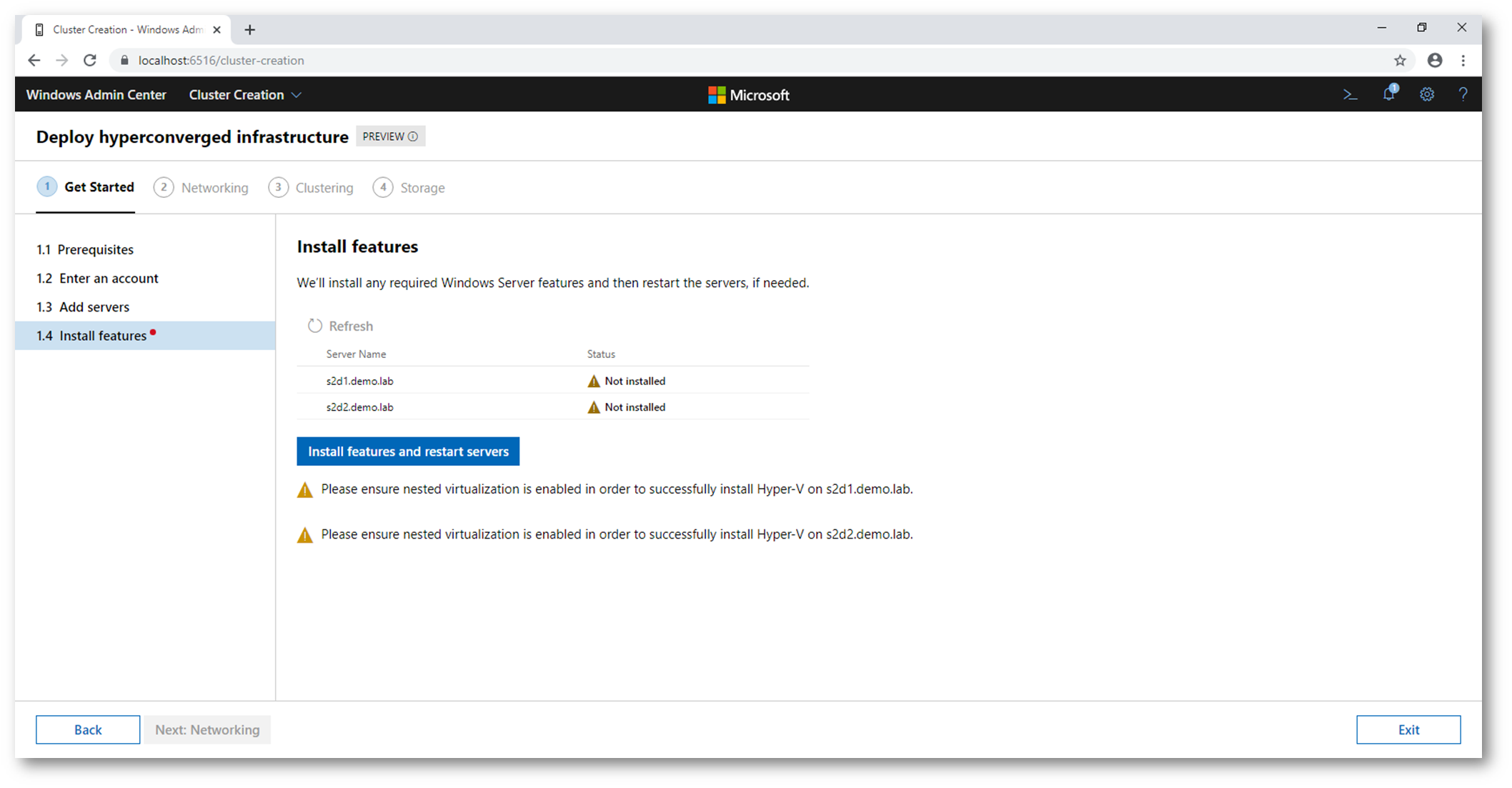Close the Cluster Creation browser tab
Screen dimensions: 1512x788
[x=217, y=29]
